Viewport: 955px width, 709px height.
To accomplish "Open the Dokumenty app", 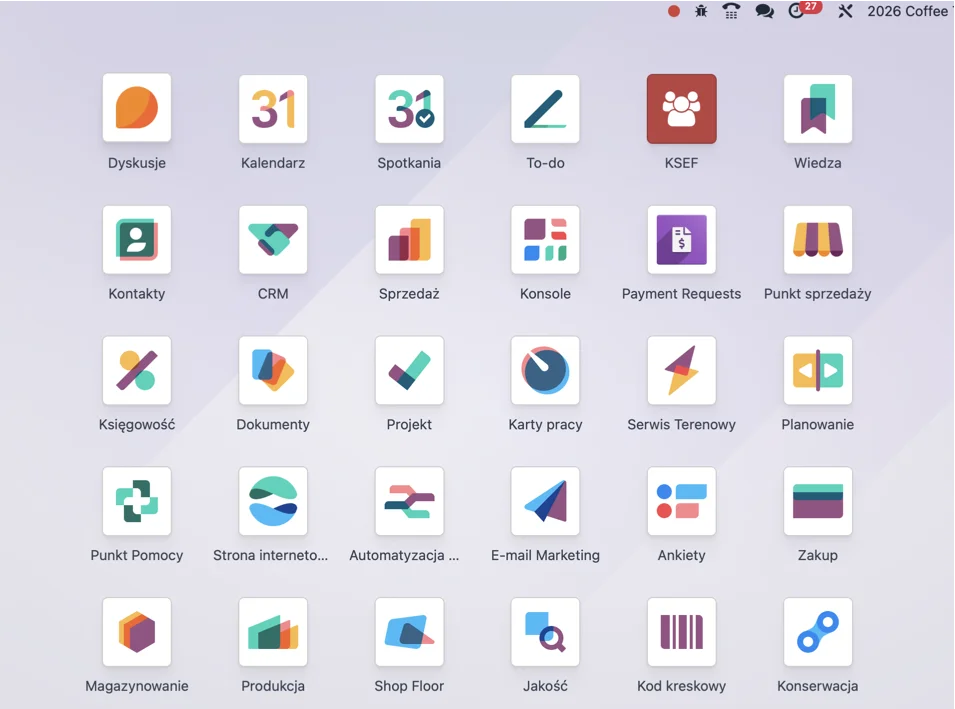I will 273,370.
